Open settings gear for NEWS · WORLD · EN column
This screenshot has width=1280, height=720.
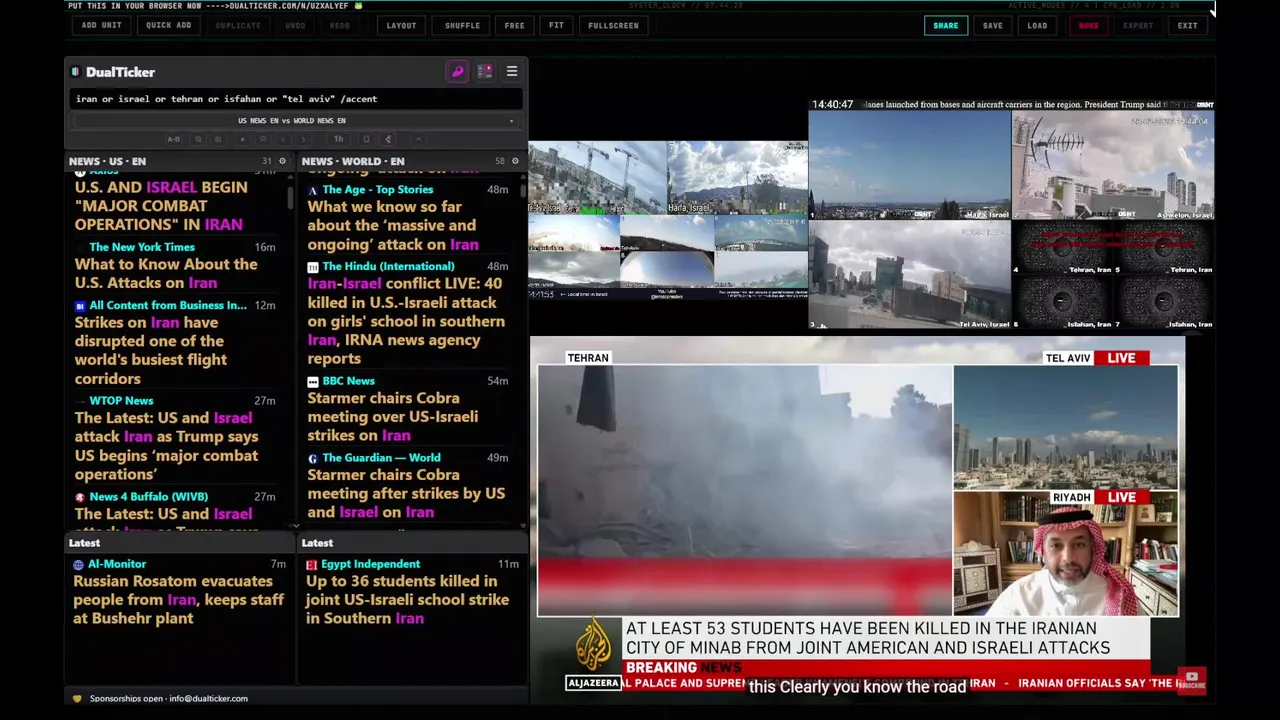point(515,161)
